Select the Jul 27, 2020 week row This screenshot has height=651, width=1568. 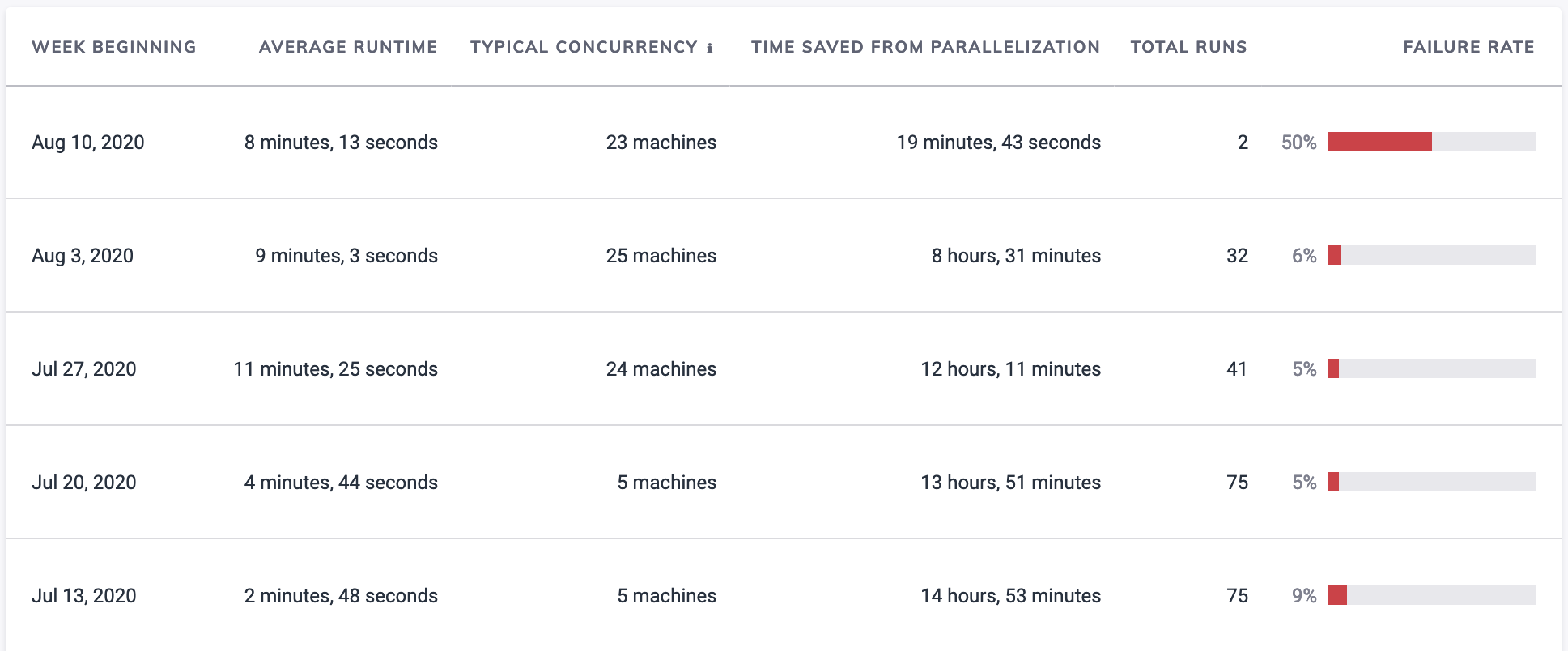tap(83, 369)
